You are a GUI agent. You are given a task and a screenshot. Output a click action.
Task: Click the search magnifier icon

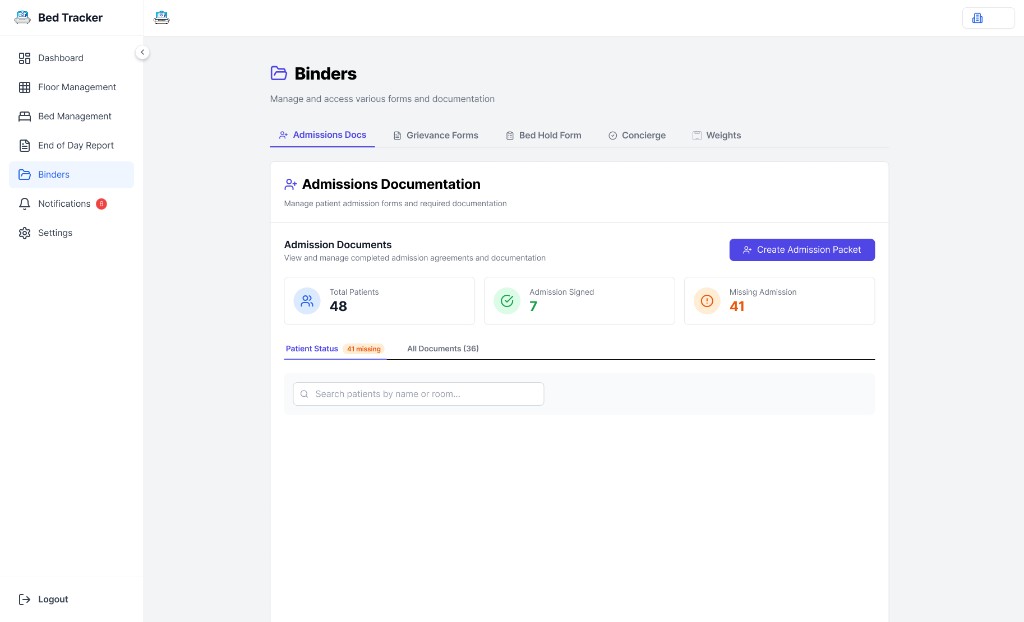pyautogui.click(x=304, y=394)
